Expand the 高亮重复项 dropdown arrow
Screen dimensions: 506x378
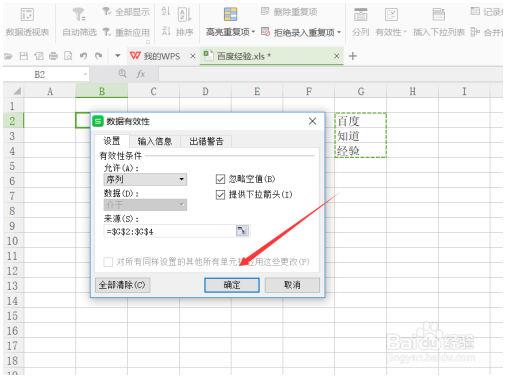tap(253, 32)
